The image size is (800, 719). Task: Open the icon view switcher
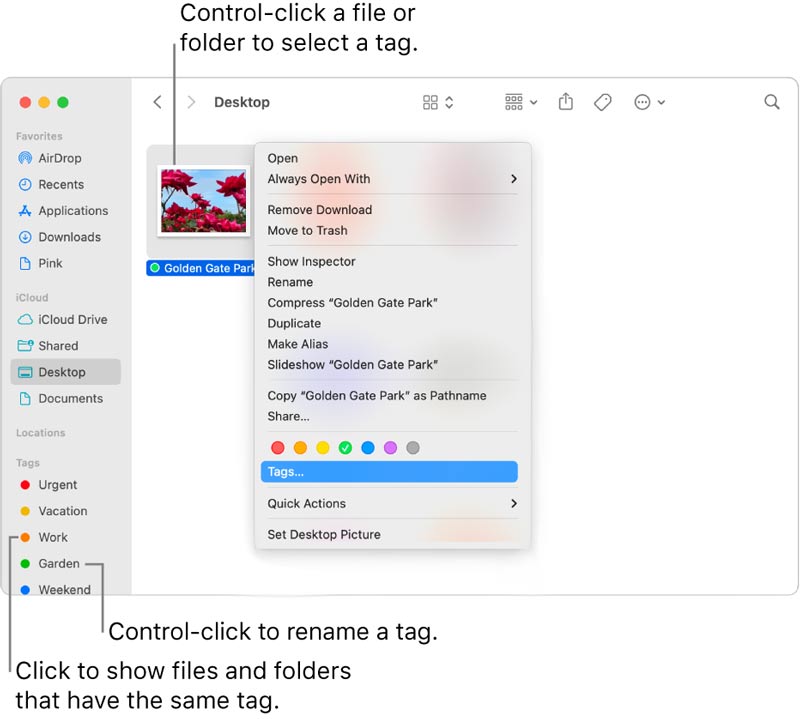point(438,103)
